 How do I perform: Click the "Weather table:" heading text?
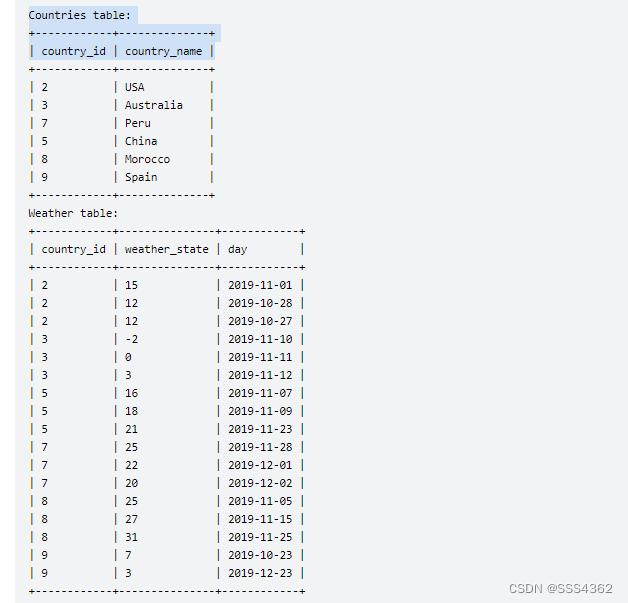pos(73,213)
